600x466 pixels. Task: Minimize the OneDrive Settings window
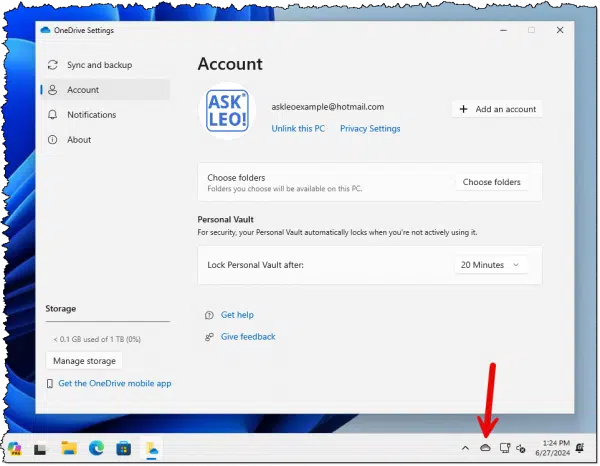[504, 30]
